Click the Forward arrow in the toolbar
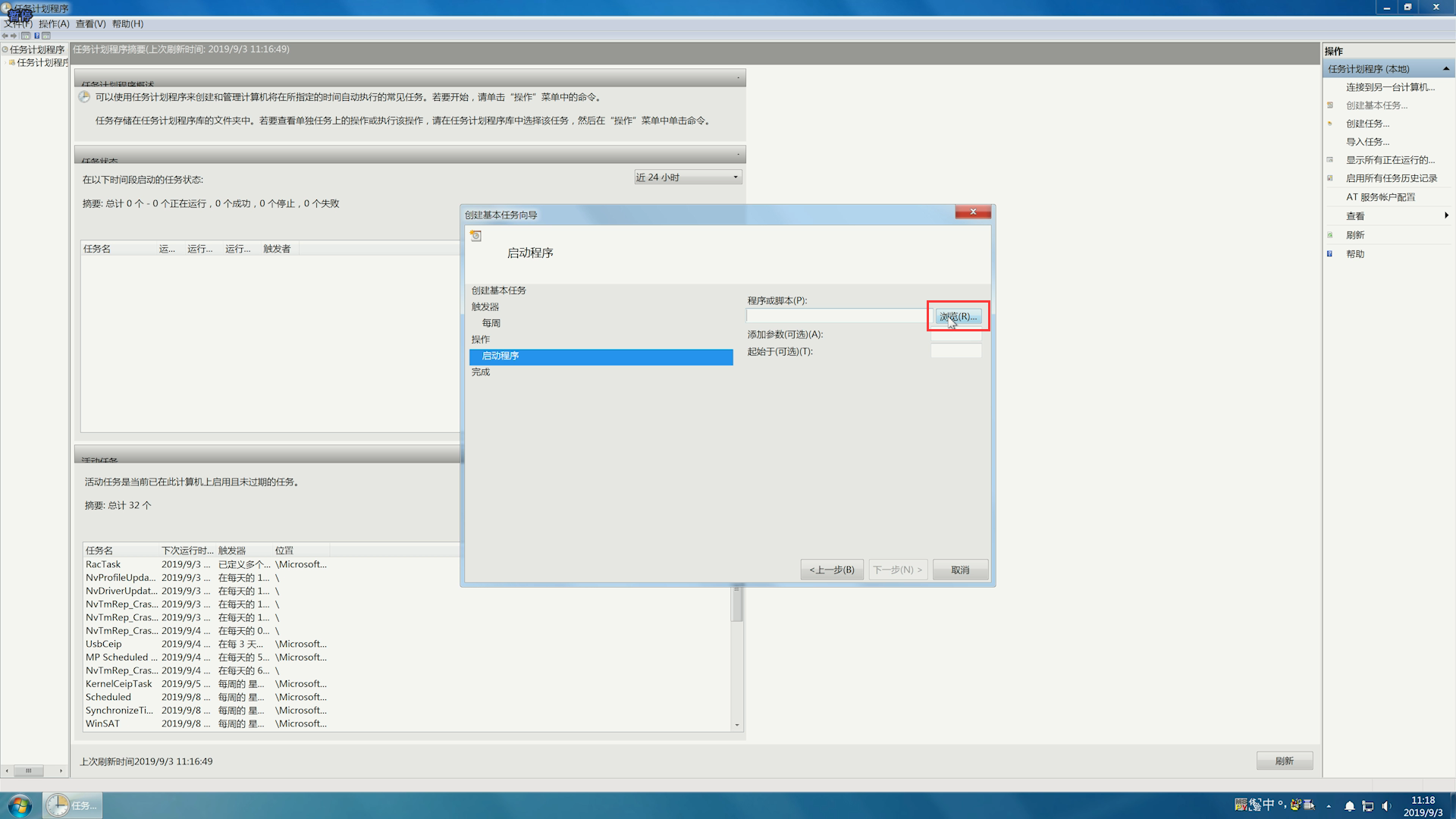This screenshot has width=1456, height=819. coord(14,36)
